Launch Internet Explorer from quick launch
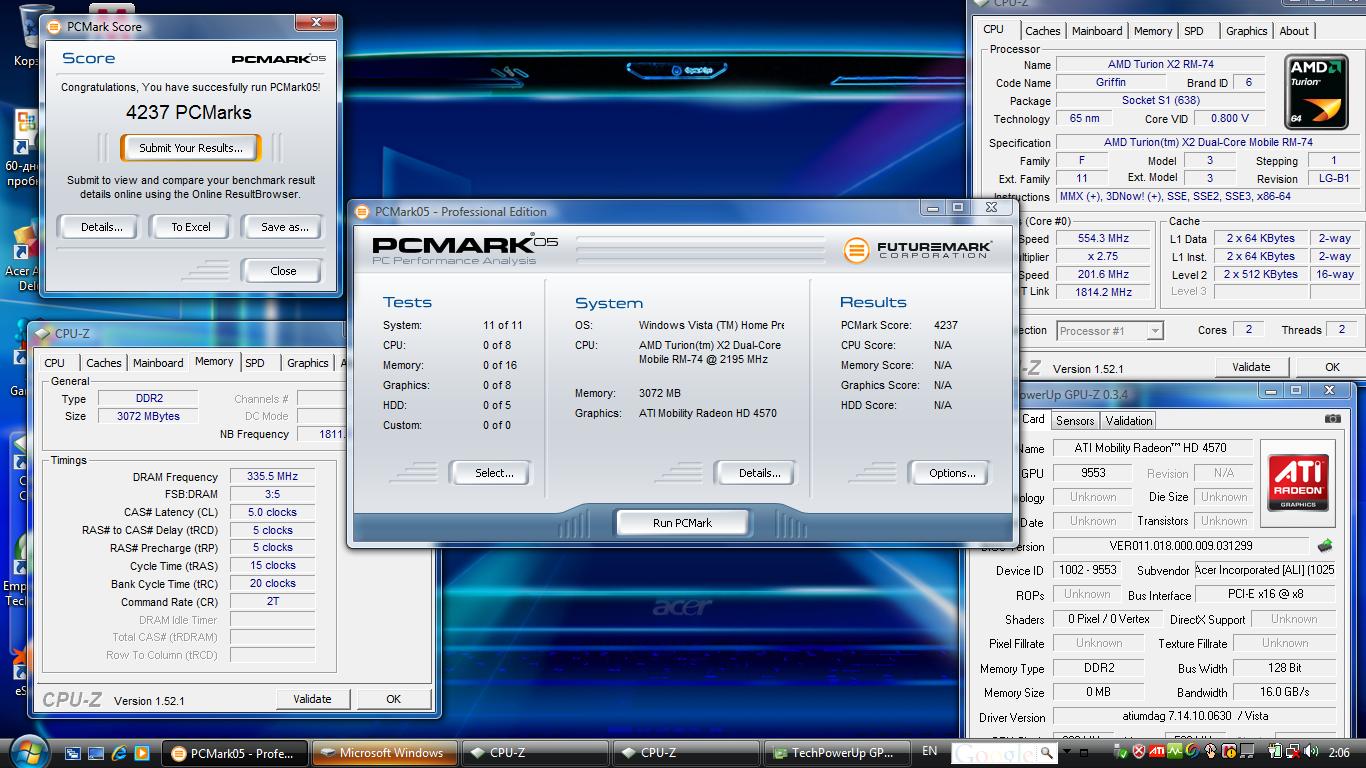Image resolution: width=1366 pixels, height=768 pixels. point(120,753)
